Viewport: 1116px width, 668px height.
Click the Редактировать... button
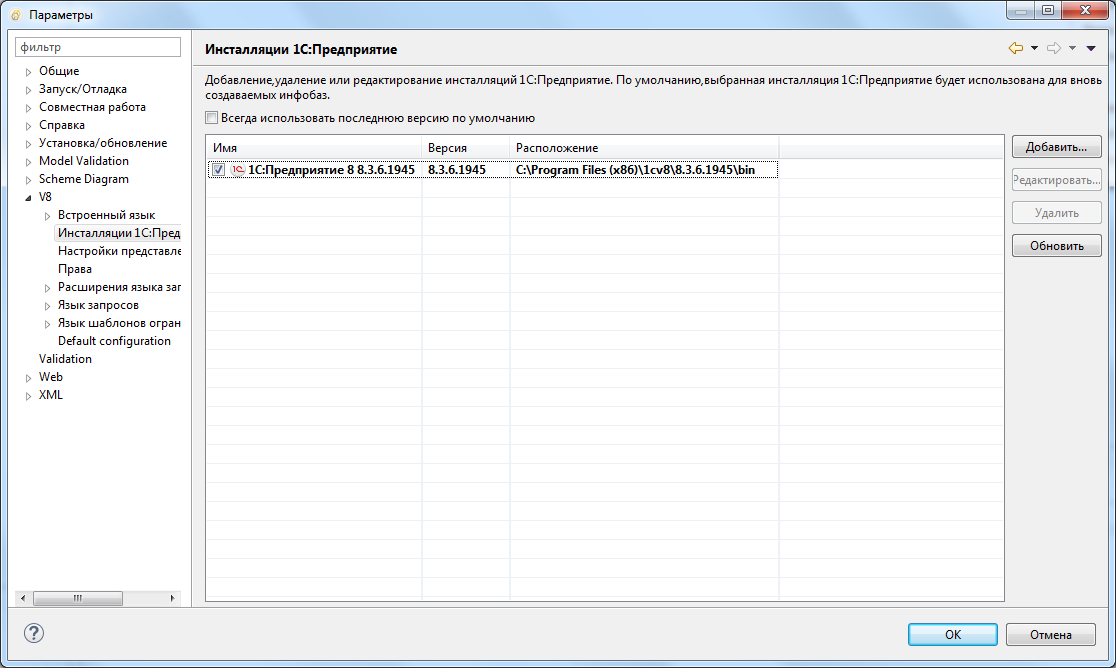[x=1056, y=180]
